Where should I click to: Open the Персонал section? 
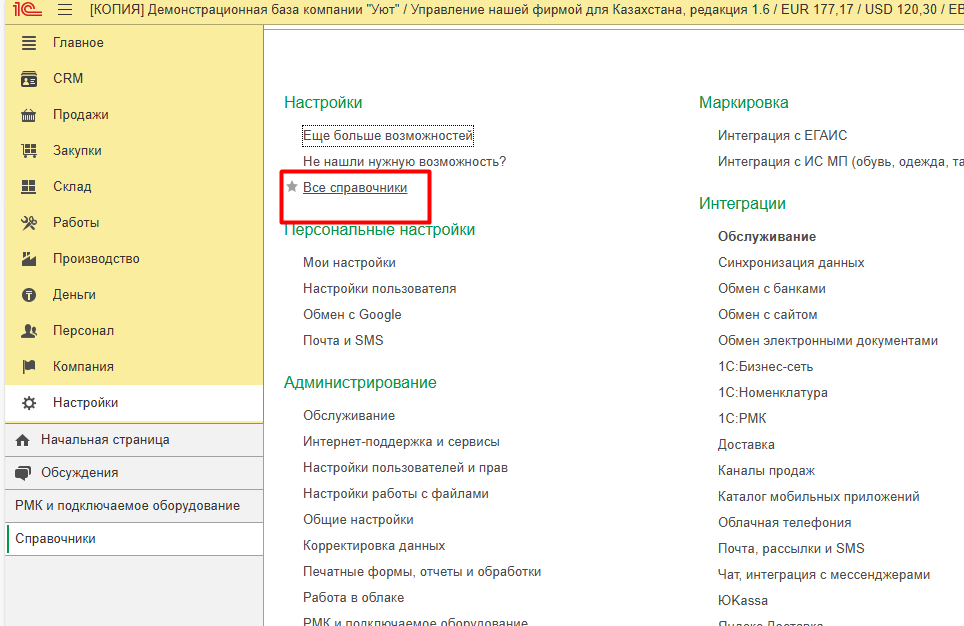[x=83, y=331]
